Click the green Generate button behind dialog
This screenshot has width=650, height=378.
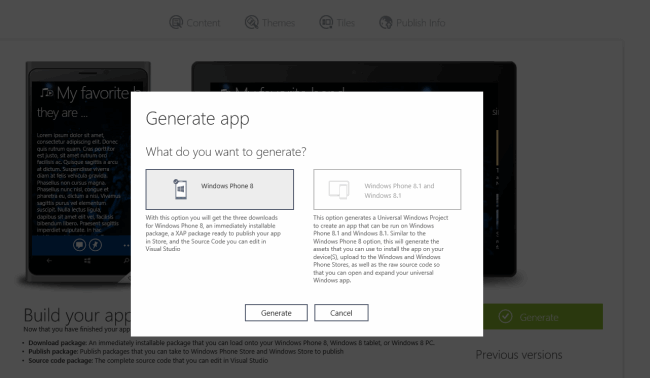tap(543, 317)
